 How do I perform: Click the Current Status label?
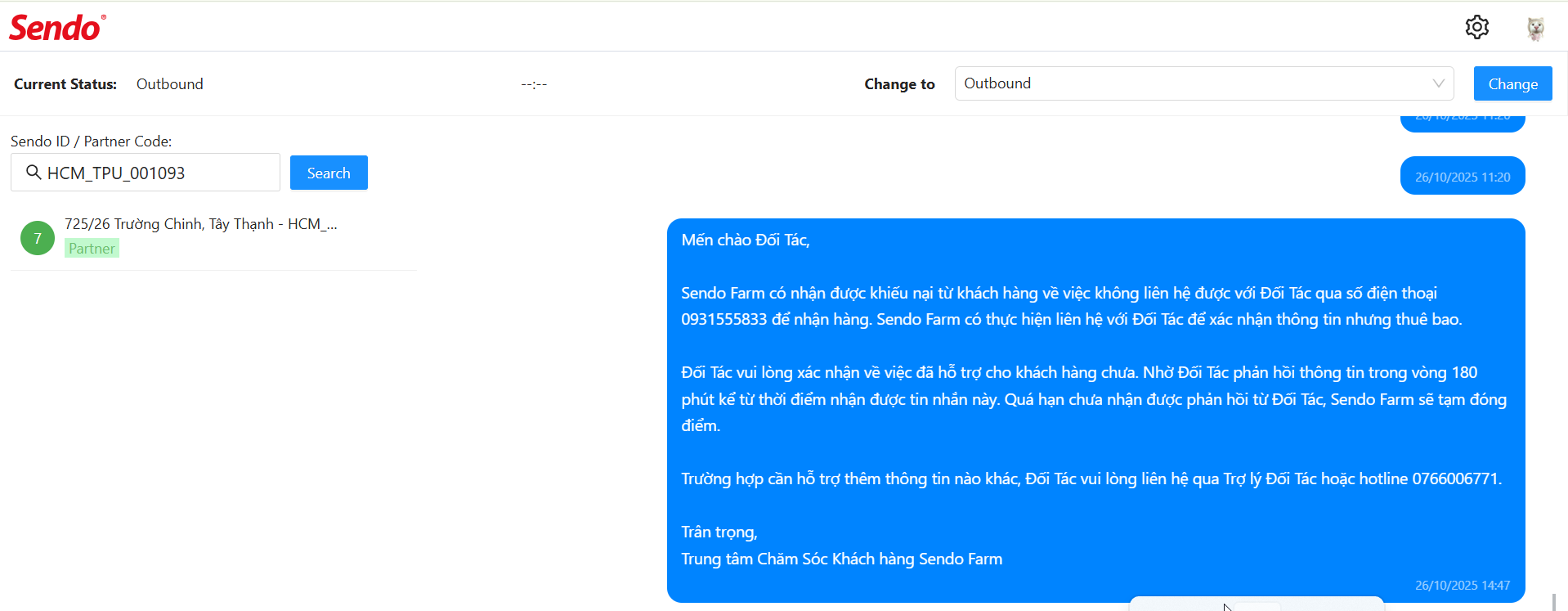pyautogui.click(x=65, y=84)
